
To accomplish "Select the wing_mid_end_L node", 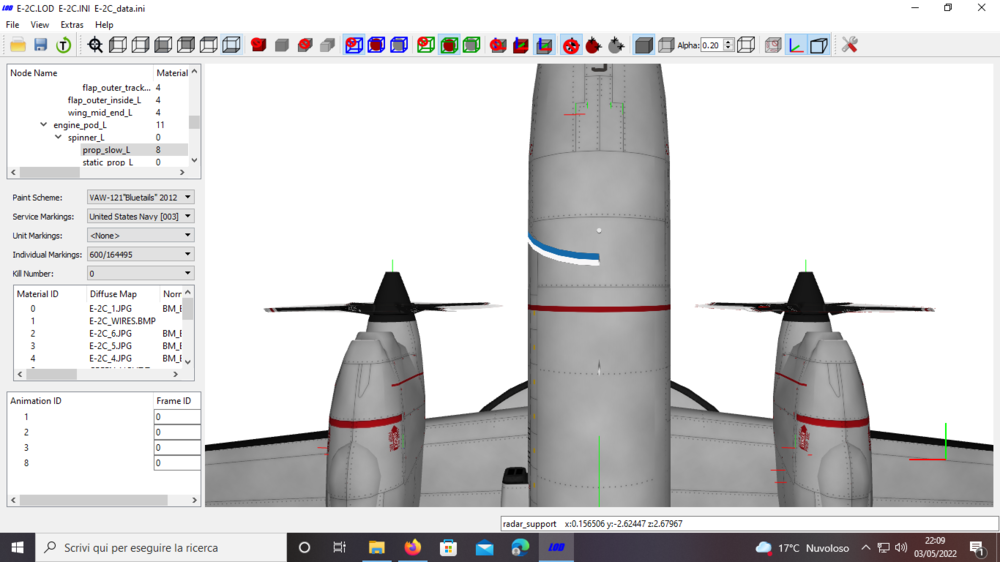I will pos(100,112).
